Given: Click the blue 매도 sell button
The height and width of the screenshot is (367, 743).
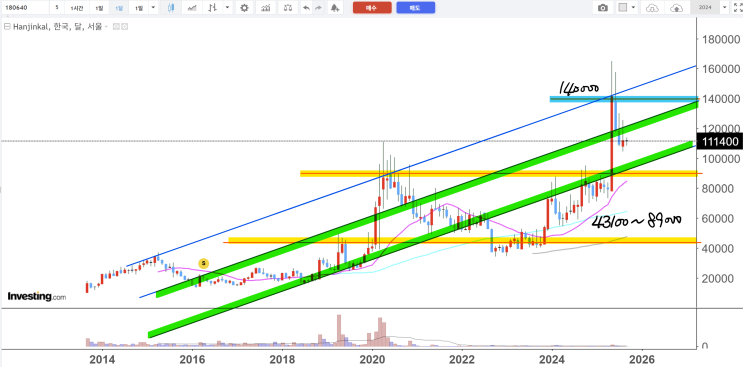Looking at the screenshot, I should (x=416, y=8).
